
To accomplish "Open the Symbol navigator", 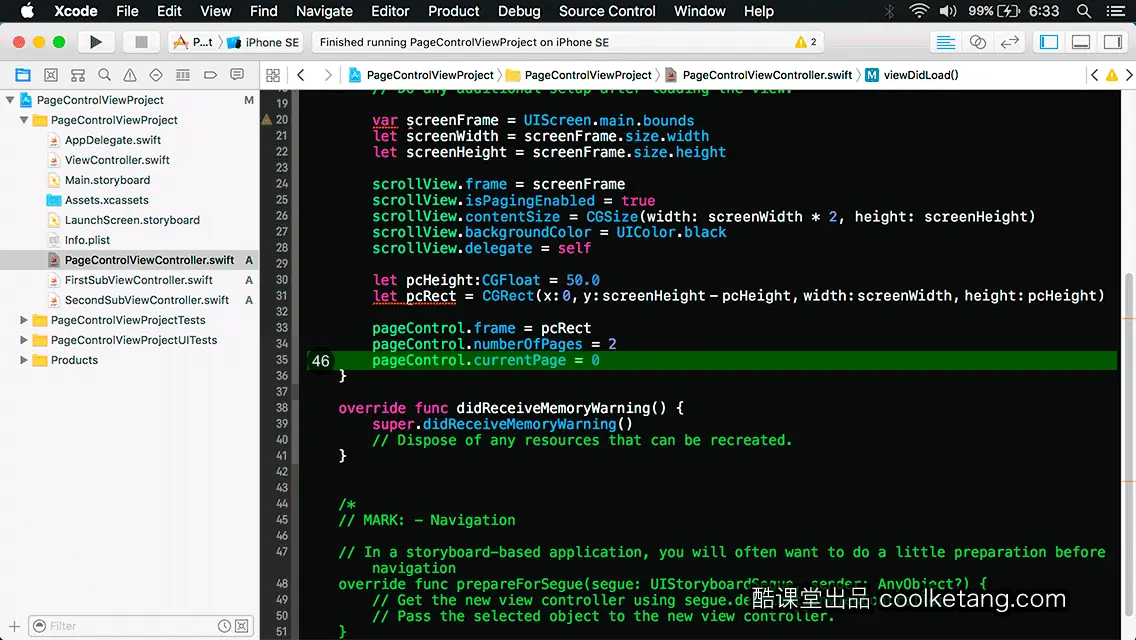I will coord(78,75).
